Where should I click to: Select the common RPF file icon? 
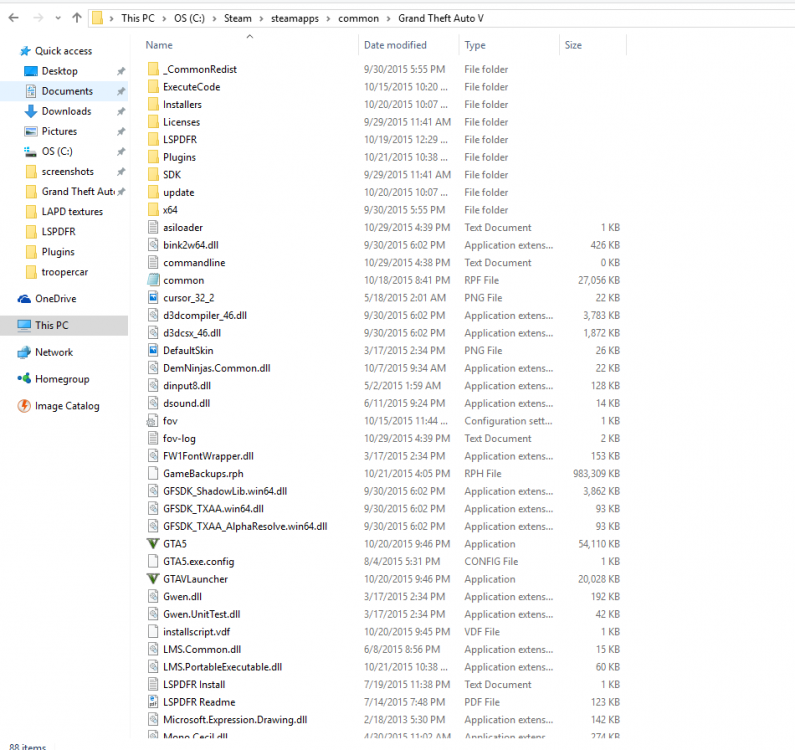click(153, 280)
